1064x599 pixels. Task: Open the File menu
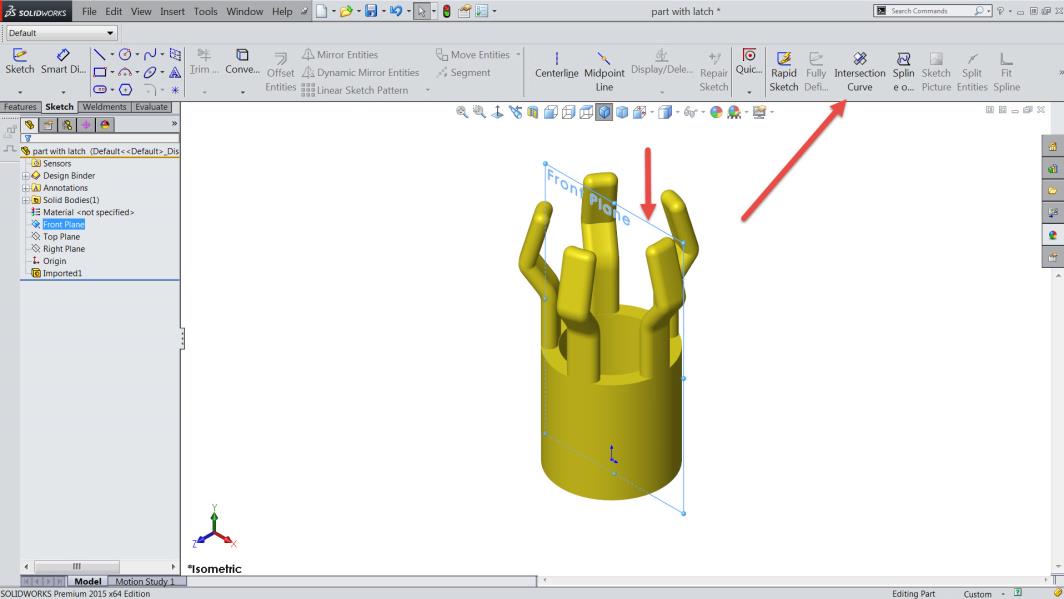click(x=89, y=12)
